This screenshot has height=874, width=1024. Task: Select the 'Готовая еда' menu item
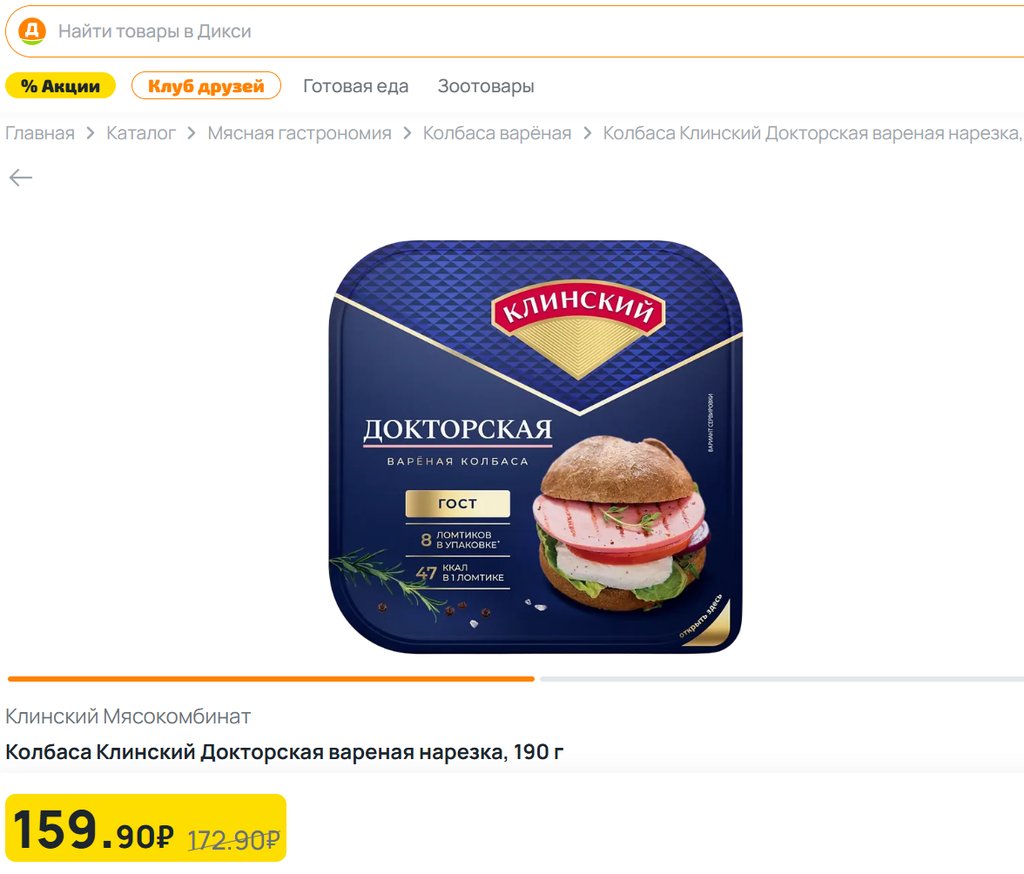click(x=355, y=86)
